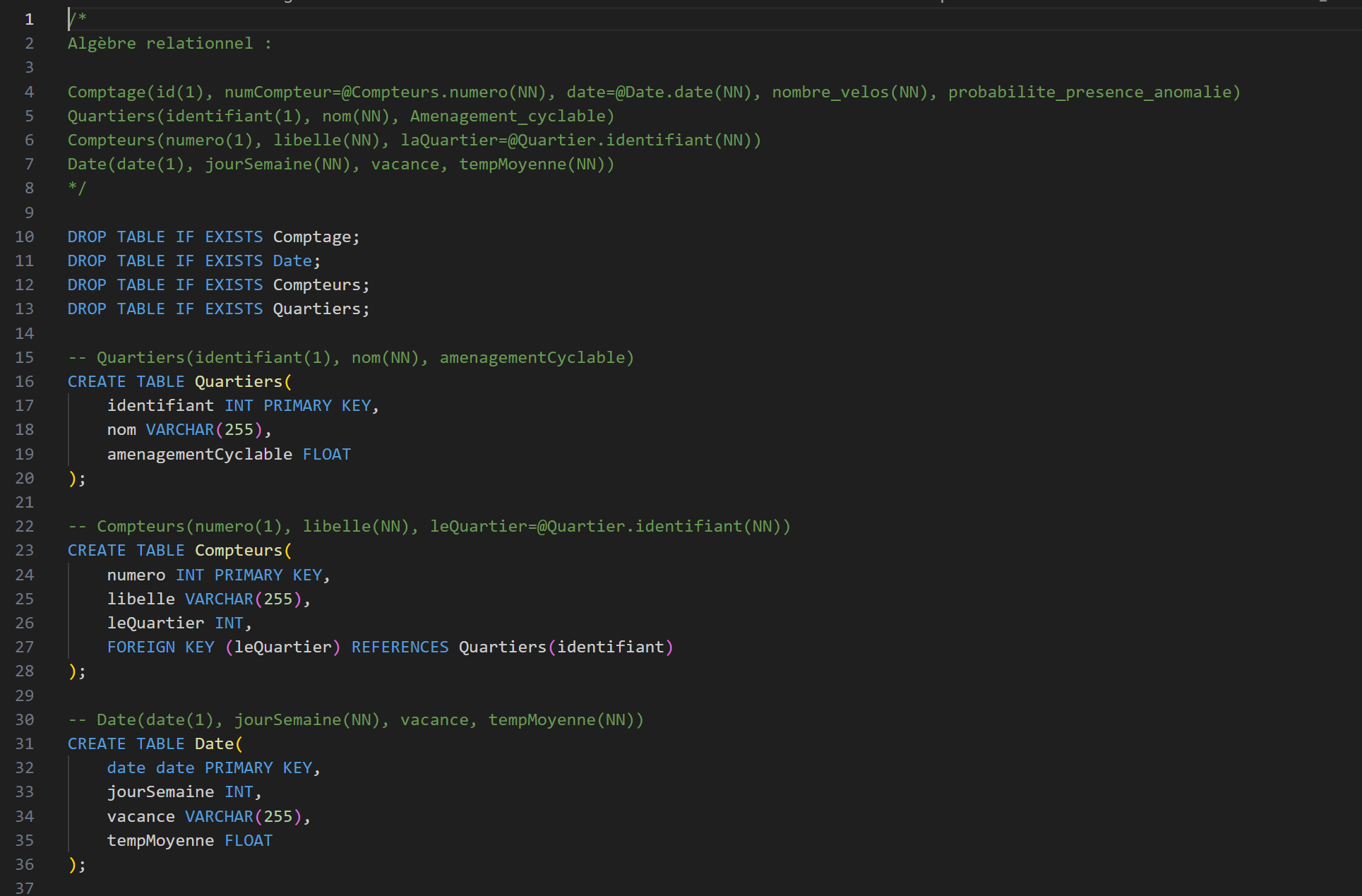Click 'Quartiers' in CREATE TABLE Quartiers line
Image resolution: width=1362 pixels, height=896 pixels.
(x=238, y=382)
